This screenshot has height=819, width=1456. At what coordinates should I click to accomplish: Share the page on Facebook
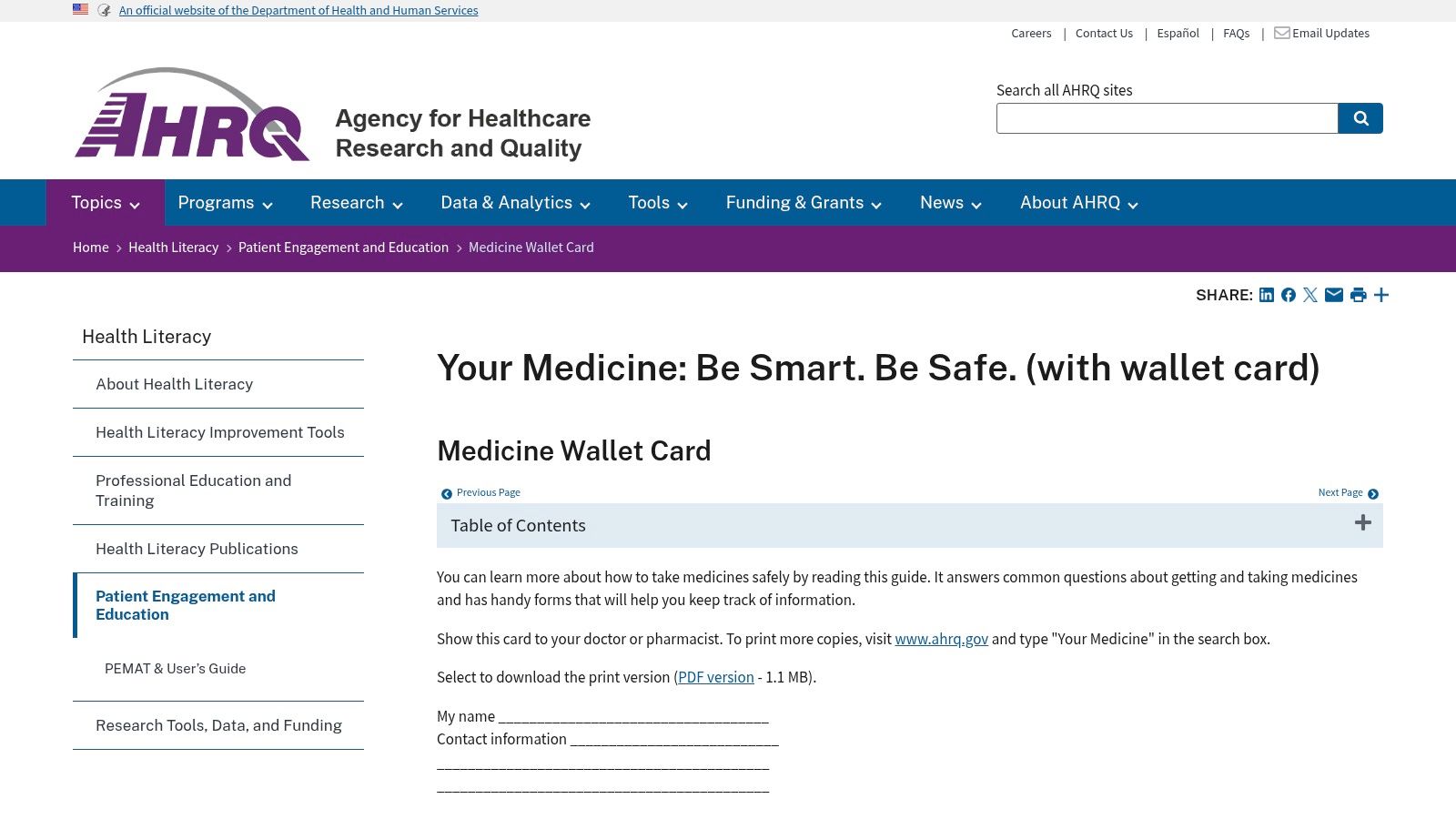pyautogui.click(x=1288, y=295)
